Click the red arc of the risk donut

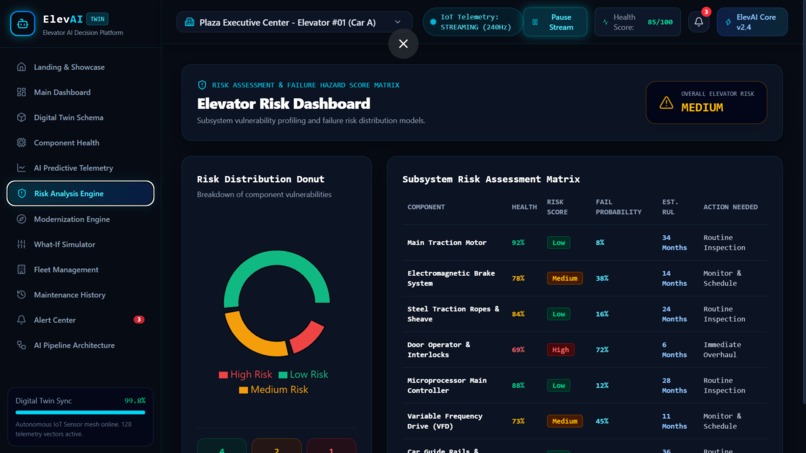[309, 336]
